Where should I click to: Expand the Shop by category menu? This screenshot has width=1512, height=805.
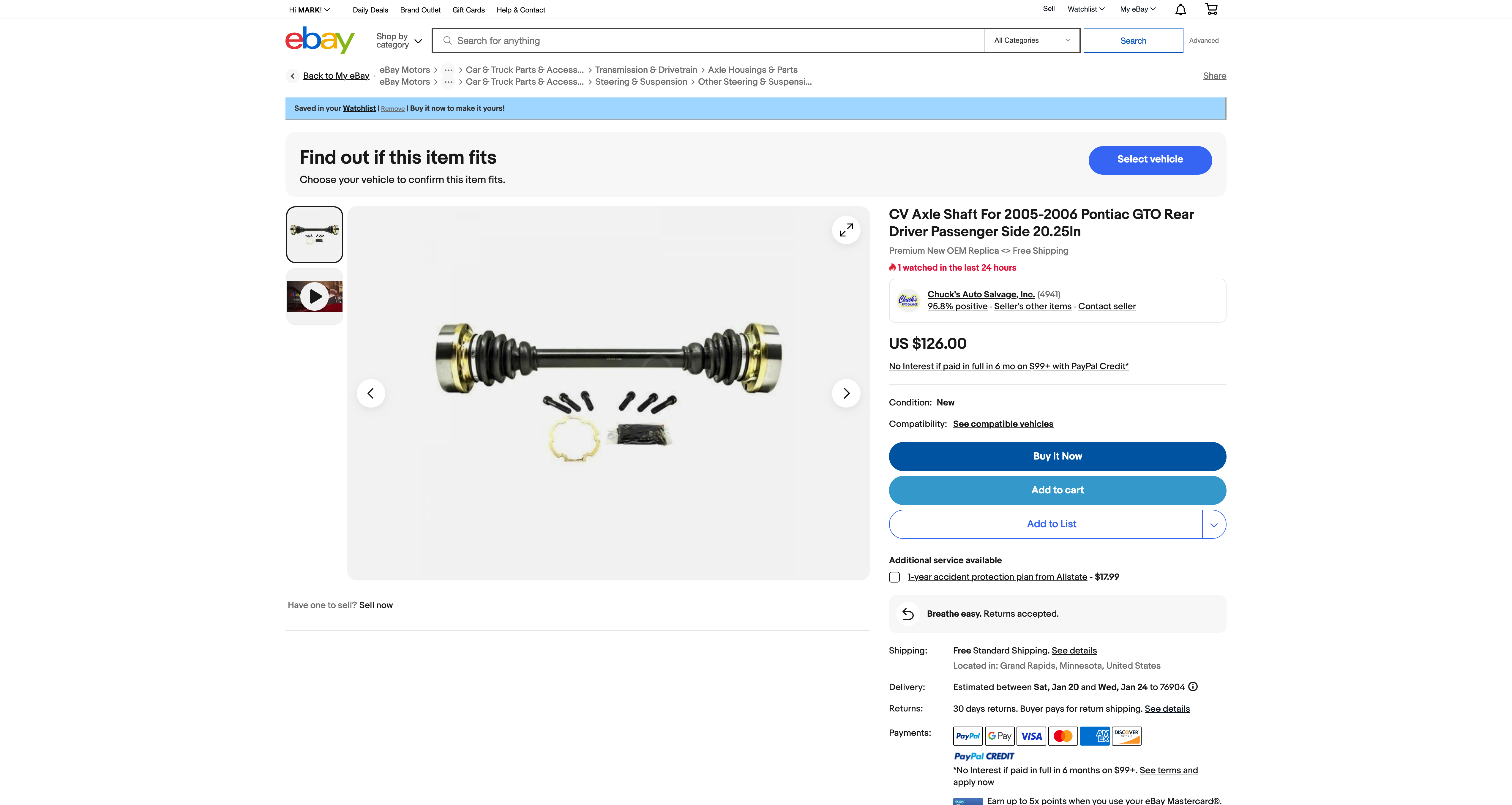pyautogui.click(x=399, y=40)
